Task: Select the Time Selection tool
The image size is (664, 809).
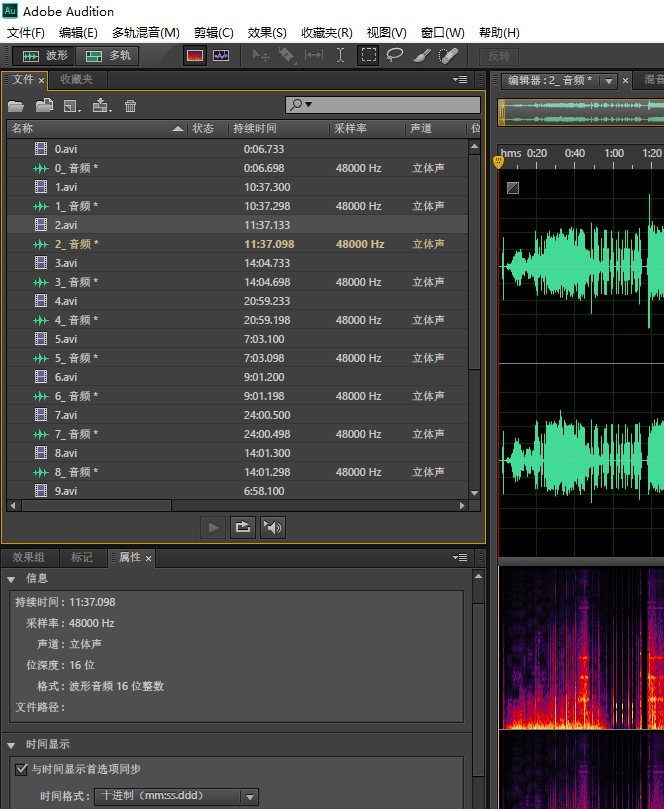Action: tap(340, 56)
